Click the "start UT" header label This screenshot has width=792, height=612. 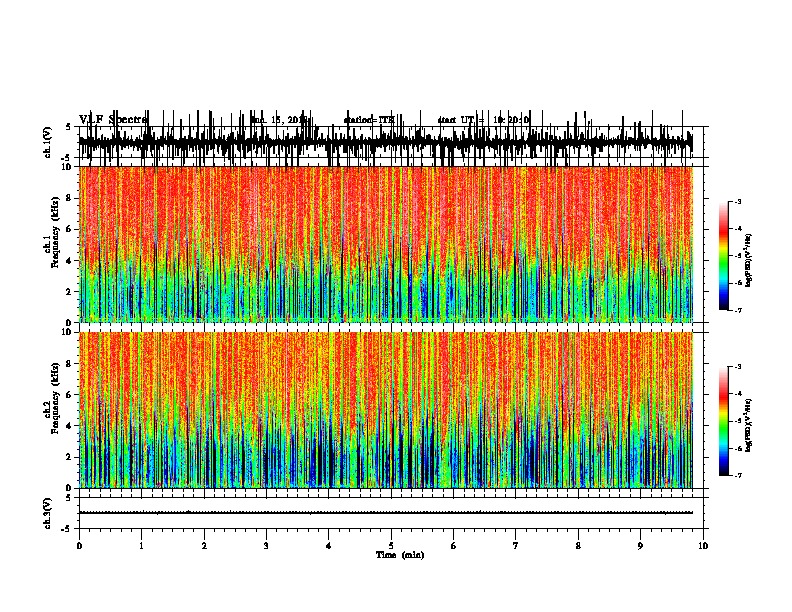(x=456, y=120)
